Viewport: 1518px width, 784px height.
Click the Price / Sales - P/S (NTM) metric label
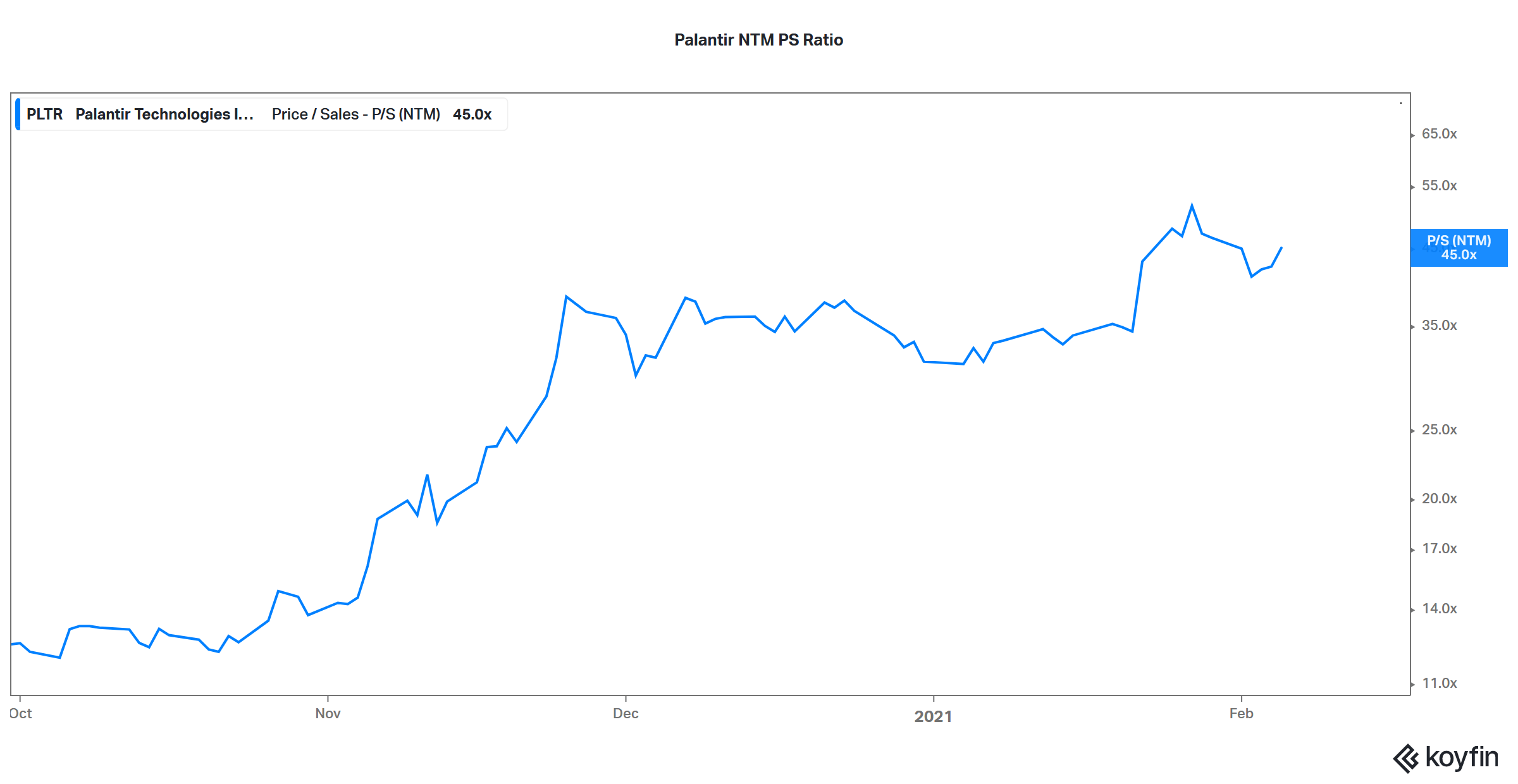(x=356, y=114)
